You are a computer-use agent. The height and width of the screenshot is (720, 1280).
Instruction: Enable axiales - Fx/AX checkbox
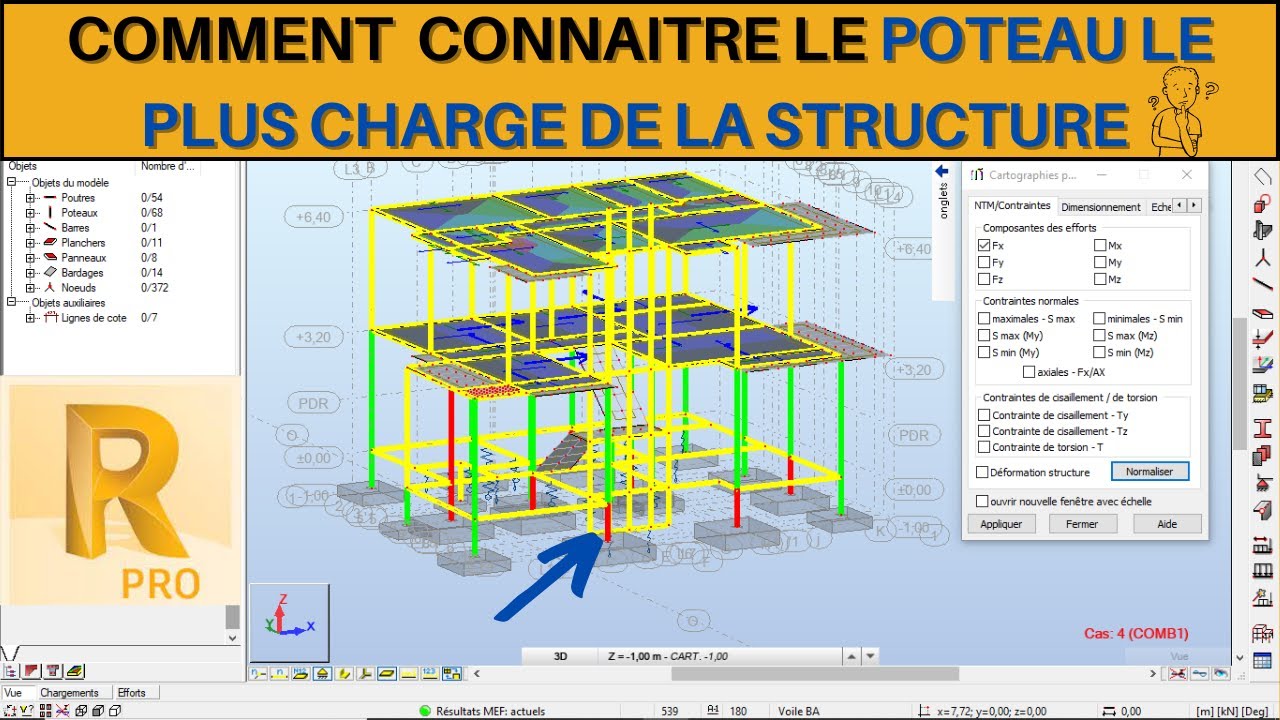pos(1029,372)
